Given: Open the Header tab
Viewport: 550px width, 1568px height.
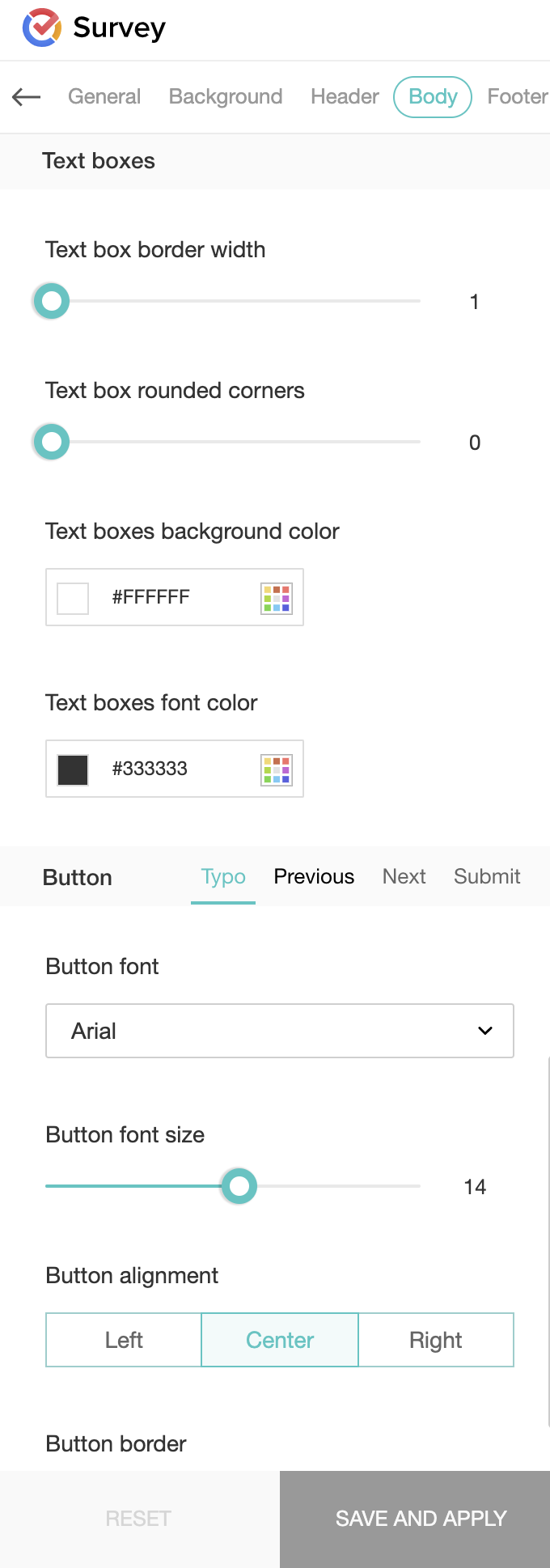Looking at the screenshot, I should click(x=345, y=97).
